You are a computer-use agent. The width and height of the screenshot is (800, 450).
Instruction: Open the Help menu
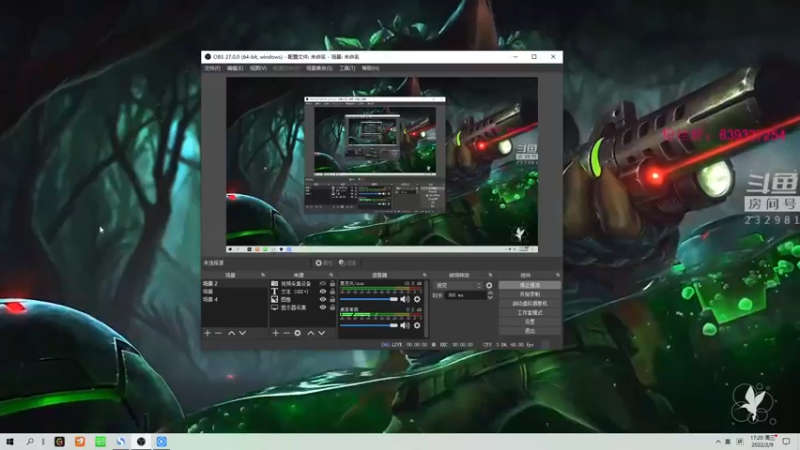pos(370,68)
